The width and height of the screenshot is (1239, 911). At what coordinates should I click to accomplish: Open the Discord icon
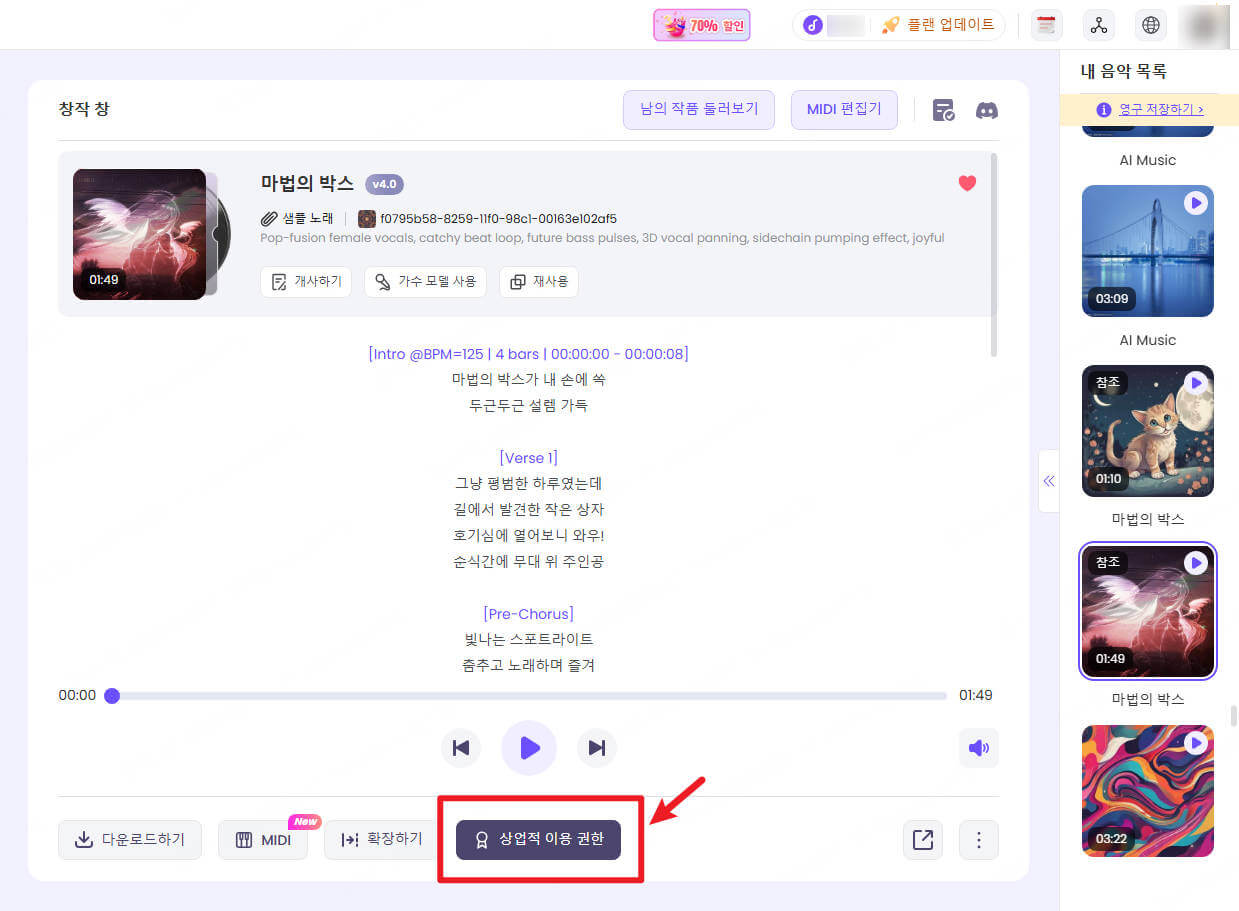[987, 110]
